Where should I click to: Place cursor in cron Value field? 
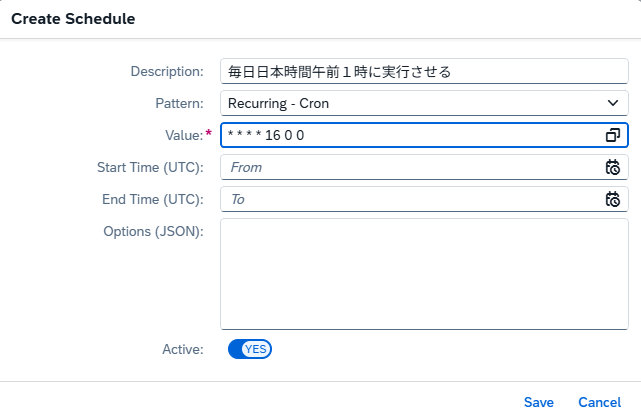(412, 135)
